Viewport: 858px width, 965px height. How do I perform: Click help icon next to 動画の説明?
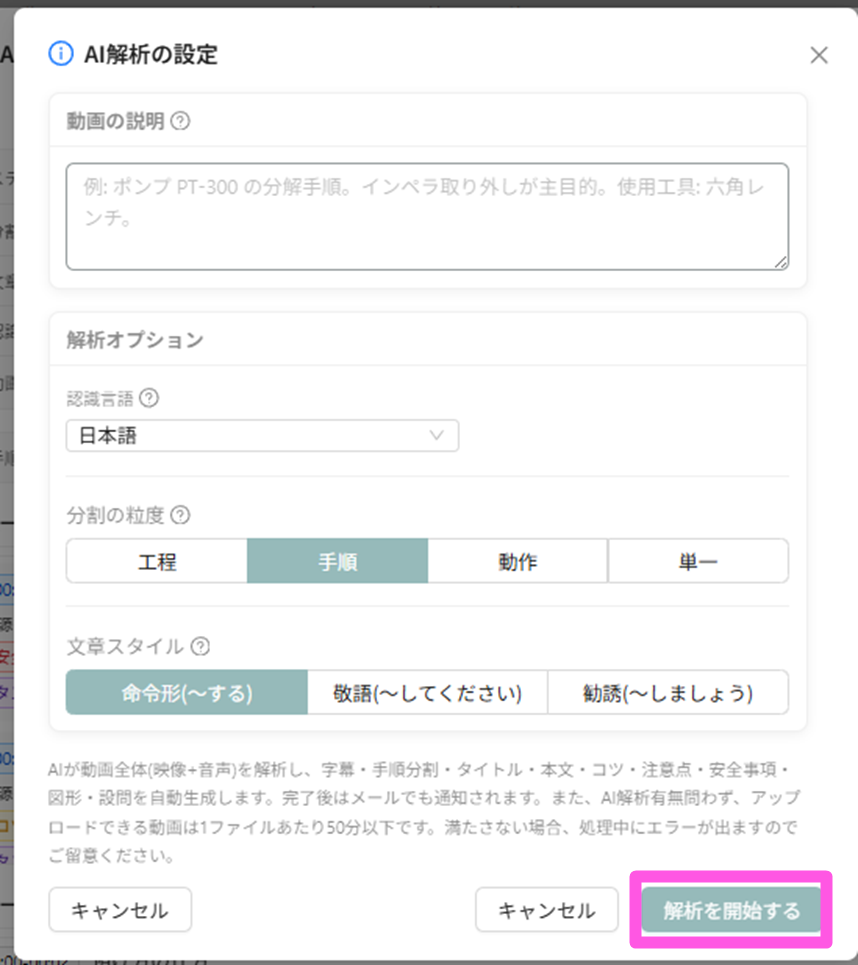point(180,121)
